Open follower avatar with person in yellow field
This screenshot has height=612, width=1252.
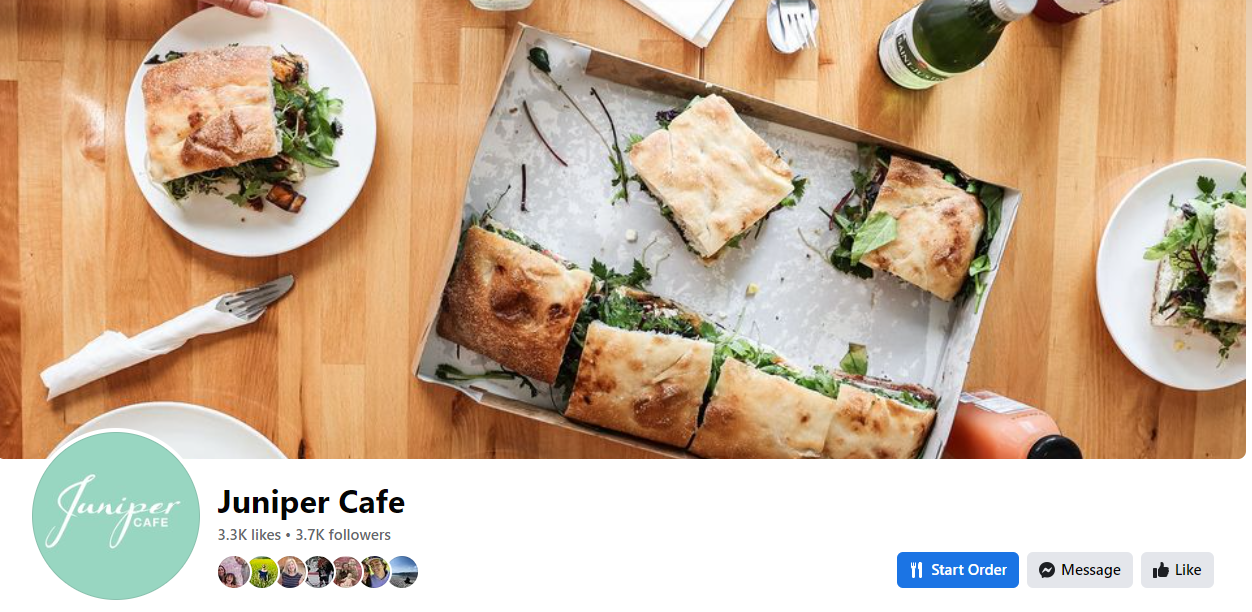263,572
